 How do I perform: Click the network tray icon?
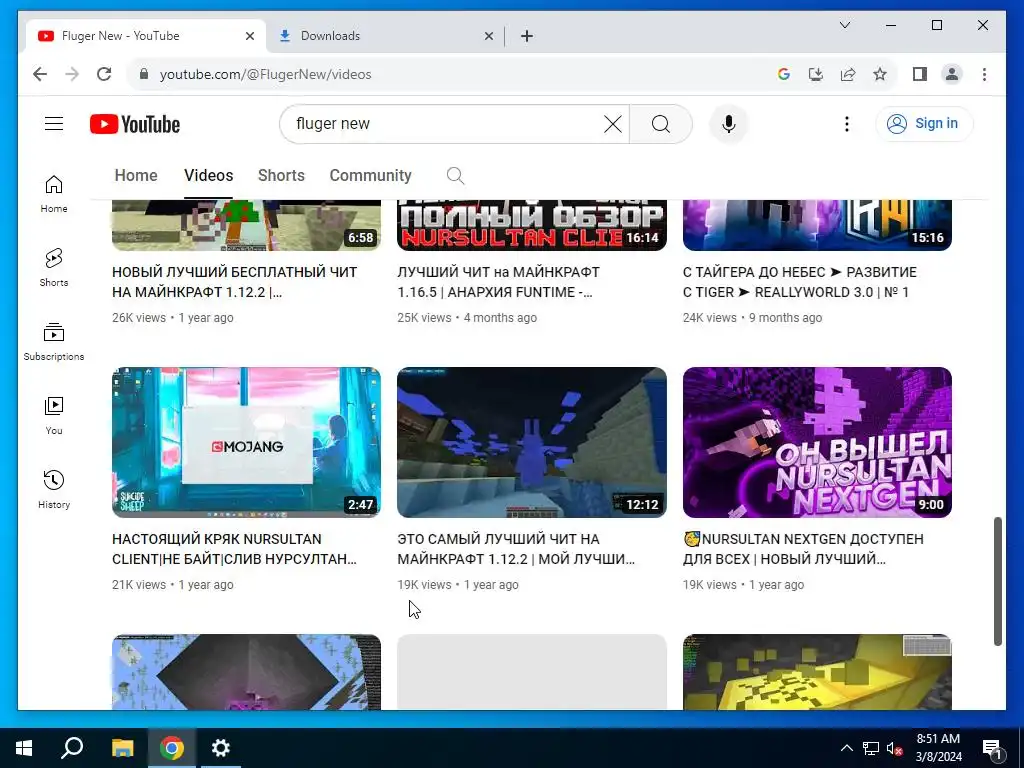(871, 748)
